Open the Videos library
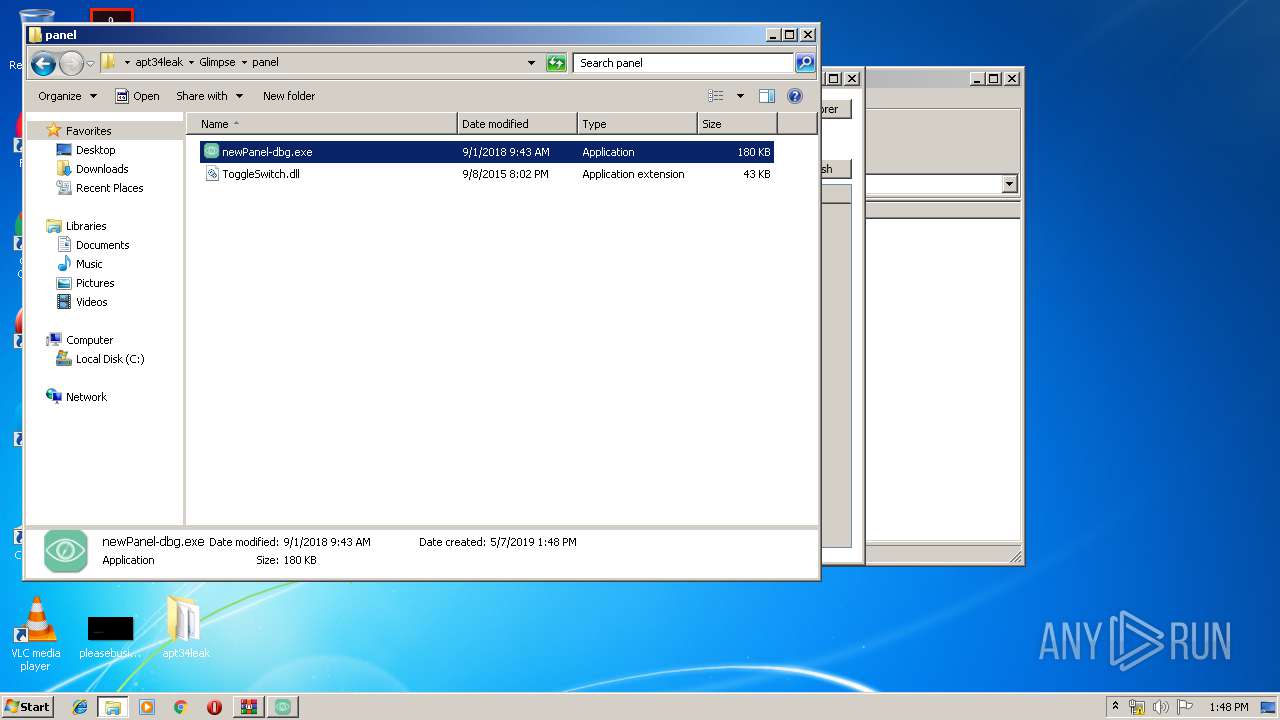Image resolution: width=1280 pixels, height=720 pixels. [x=91, y=302]
